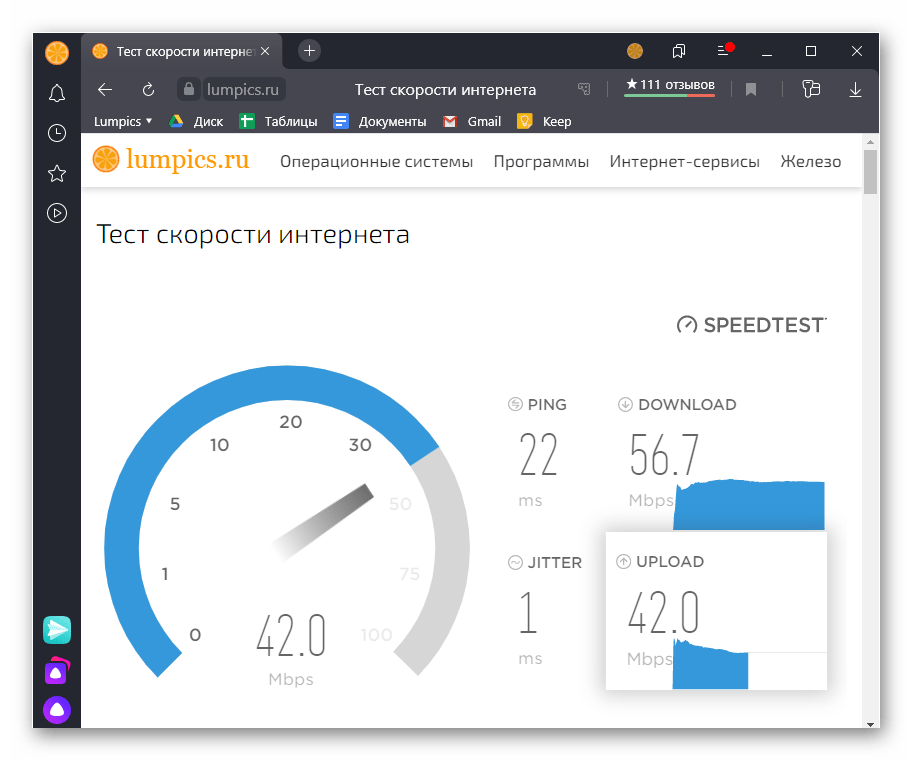The width and height of the screenshot is (912, 760).
Task: Click the lumpics.ru address field
Action: (244, 90)
